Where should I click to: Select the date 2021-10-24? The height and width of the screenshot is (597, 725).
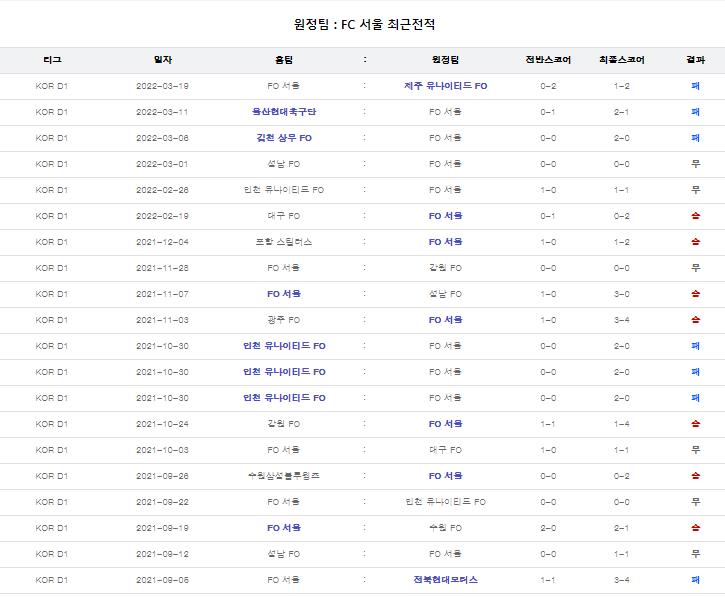pyautogui.click(x=162, y=424)
